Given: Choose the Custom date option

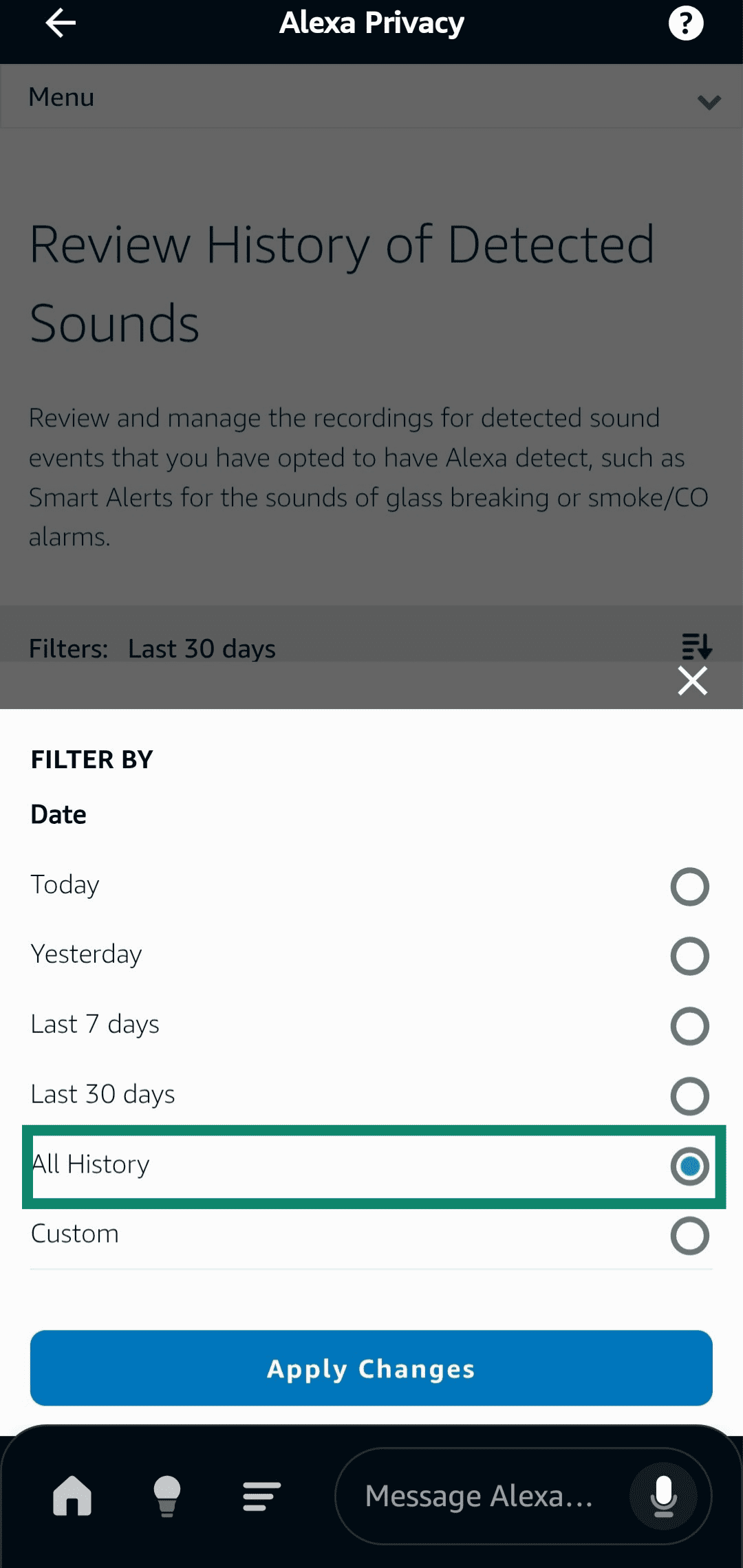Looking at the screenshot, I should tap(690, 1234).
